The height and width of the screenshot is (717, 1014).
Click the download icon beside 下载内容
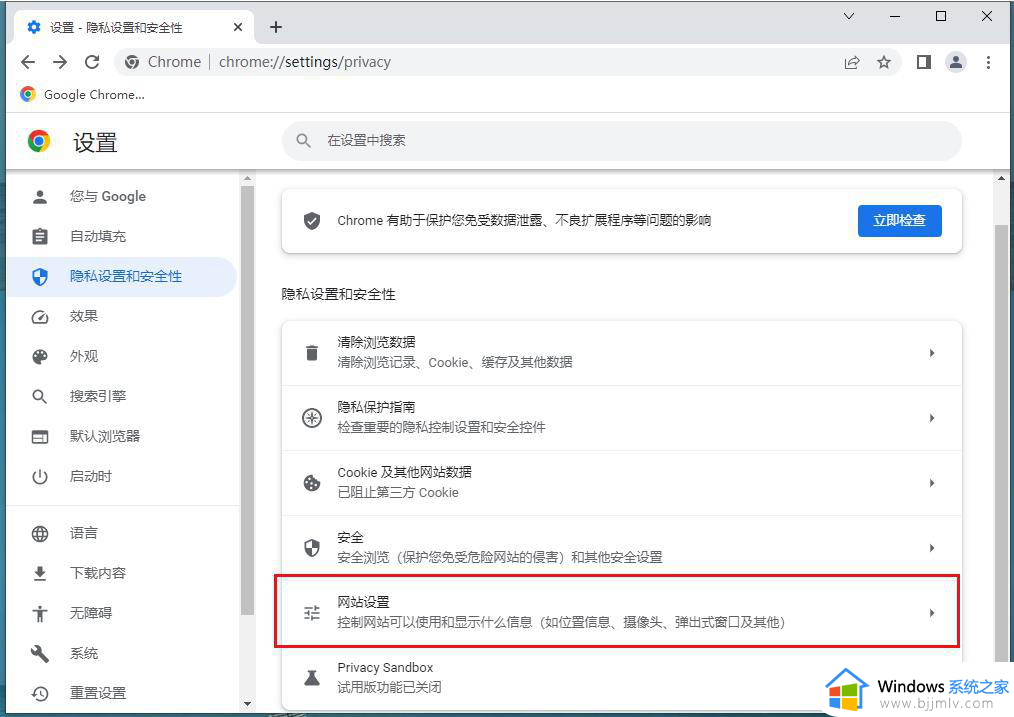[40, 573]
